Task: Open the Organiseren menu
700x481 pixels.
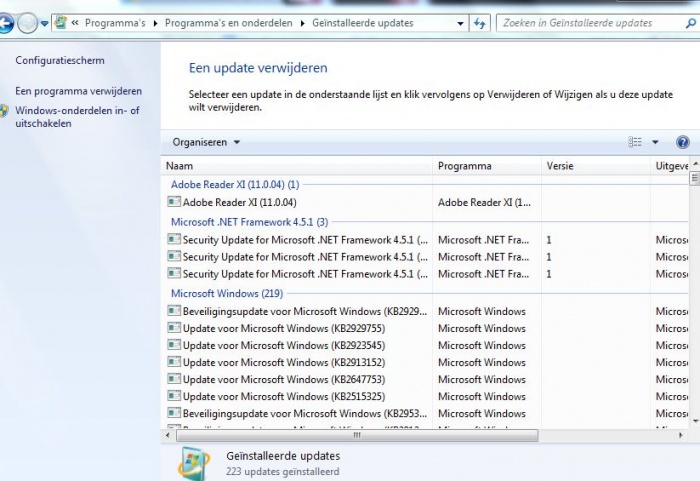Action: pyautogui.click(x=206, y=142)
